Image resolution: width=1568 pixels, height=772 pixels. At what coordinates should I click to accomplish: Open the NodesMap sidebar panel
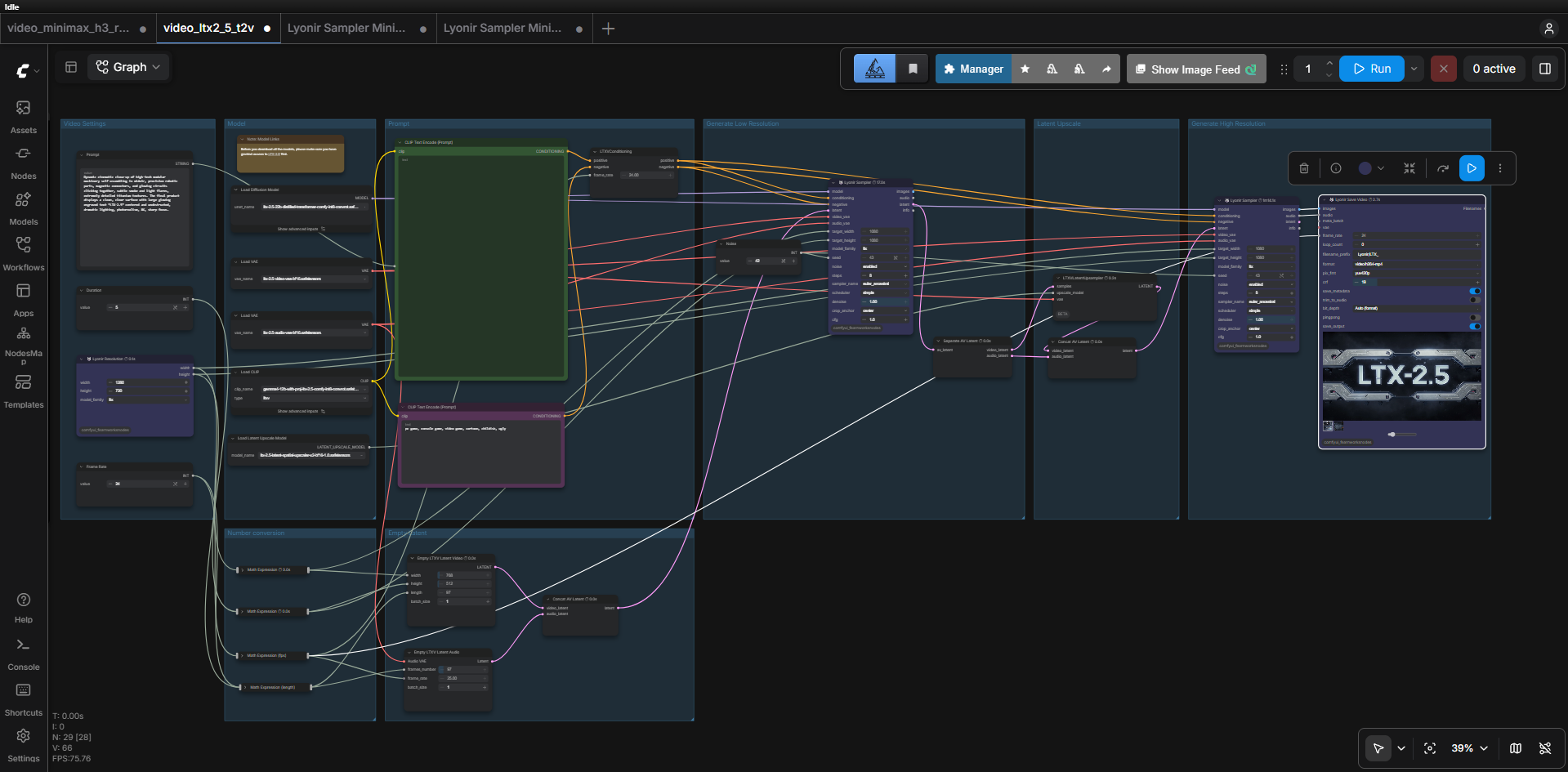pos(23,345)
